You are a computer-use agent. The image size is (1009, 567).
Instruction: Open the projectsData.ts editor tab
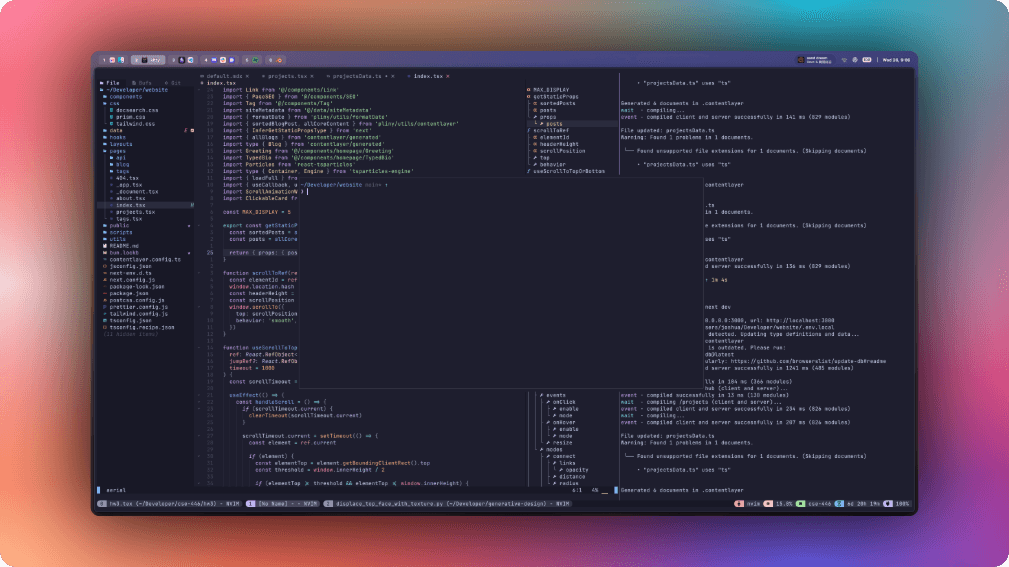click(356, 76)
